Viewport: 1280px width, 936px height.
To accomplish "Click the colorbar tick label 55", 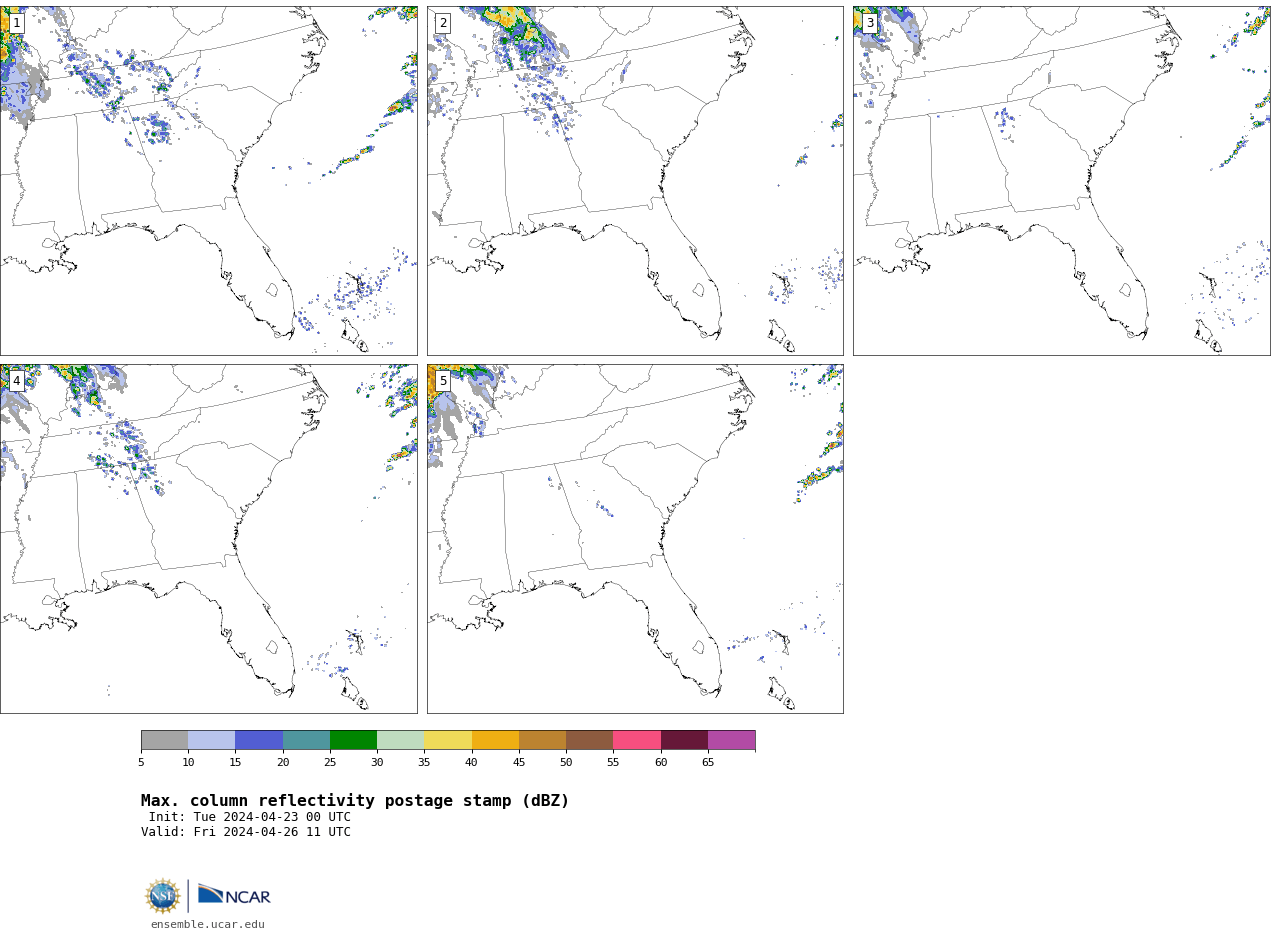I will coord(613,763).
